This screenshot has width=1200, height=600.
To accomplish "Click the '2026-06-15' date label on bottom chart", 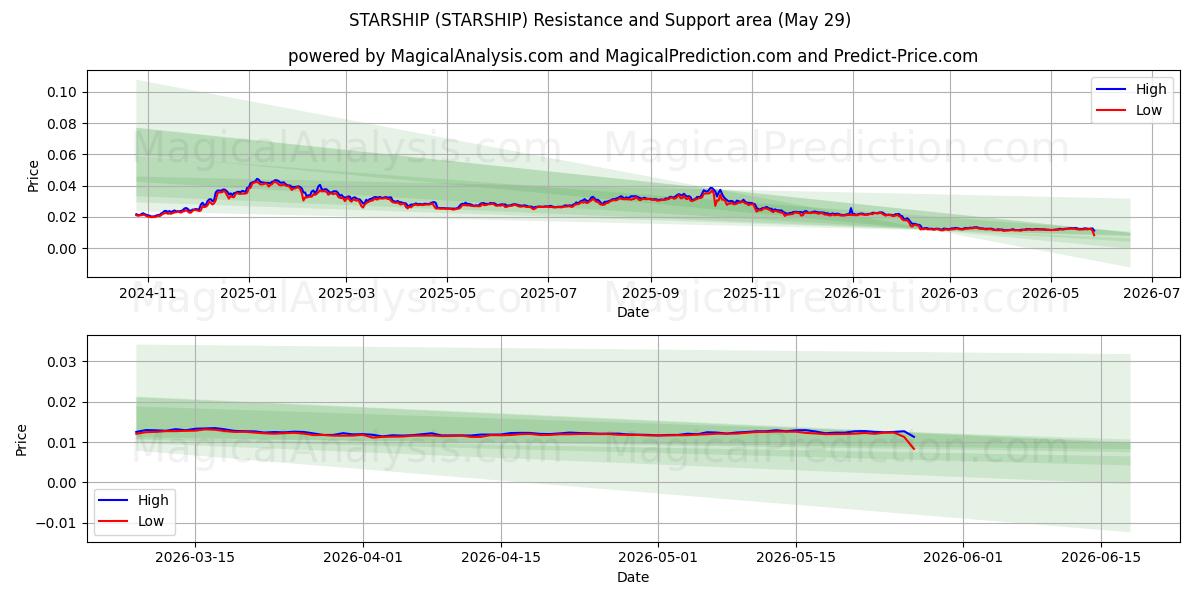I will (x=1102, y=559).
